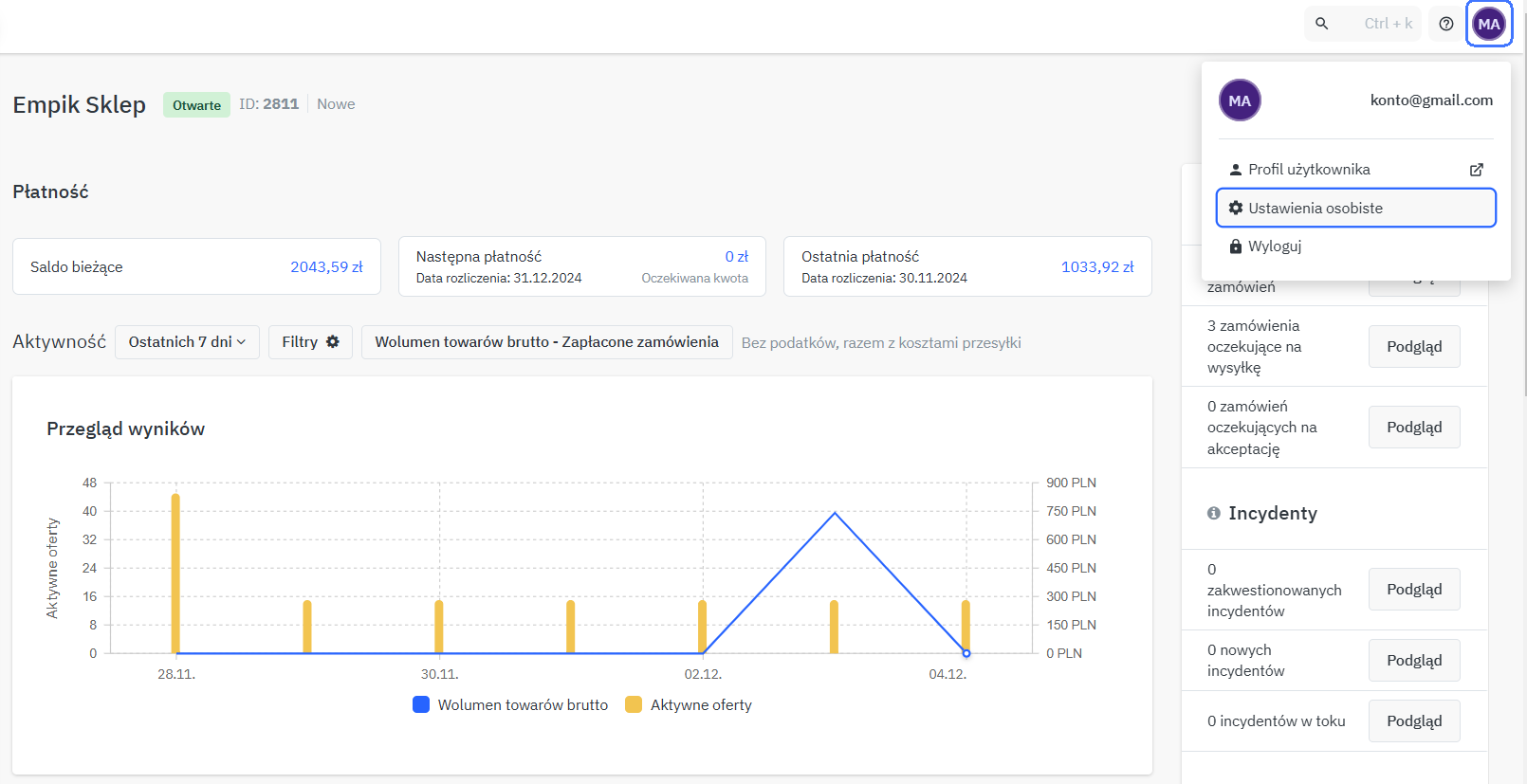Click the large MA avatar in dropdown panel
This screenshot has width=1527, height=784.
[1240, 100]
